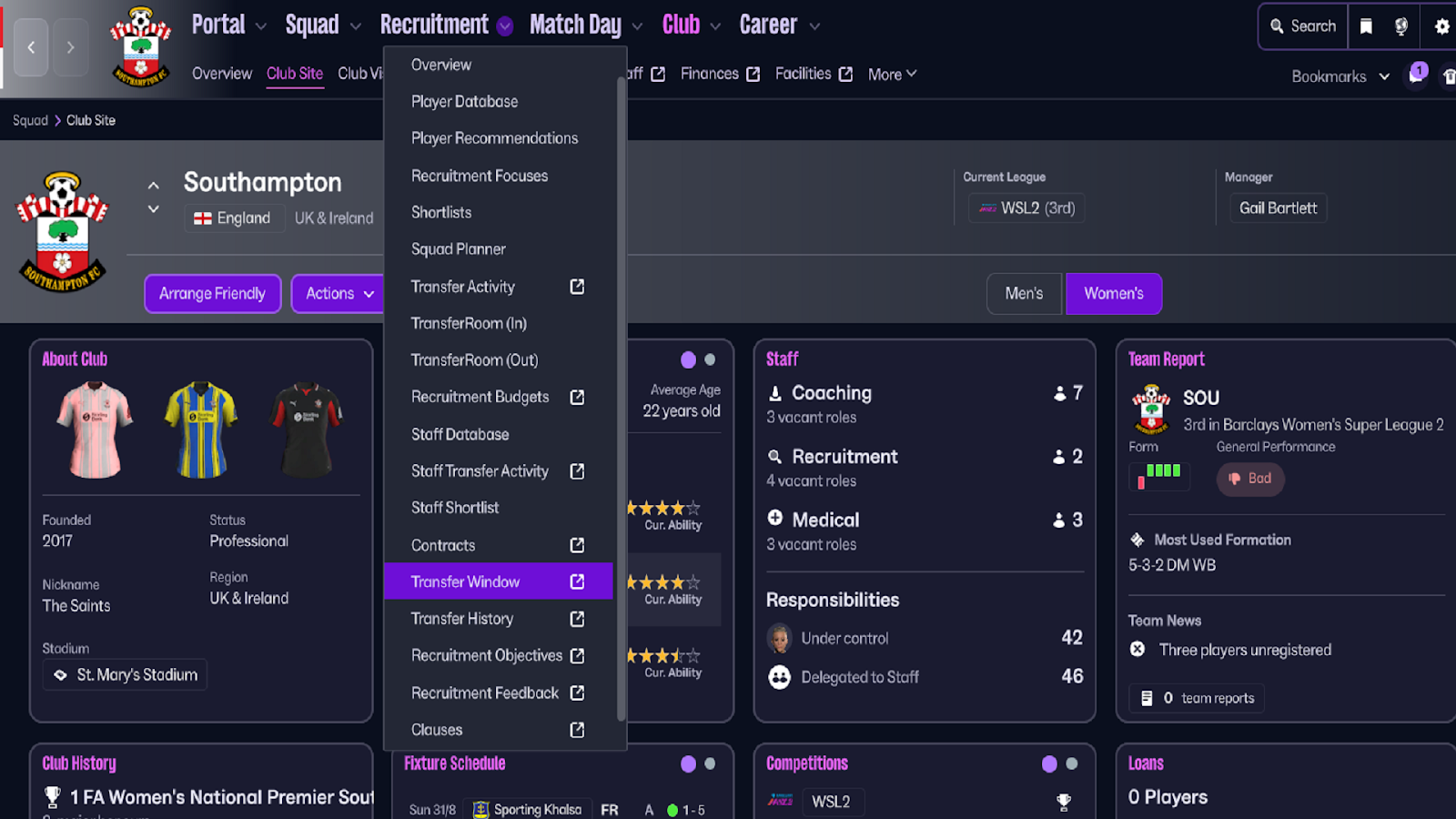
Task: Open the settings gear icon
Action: pyautogui.click(x=1441, y=26)
